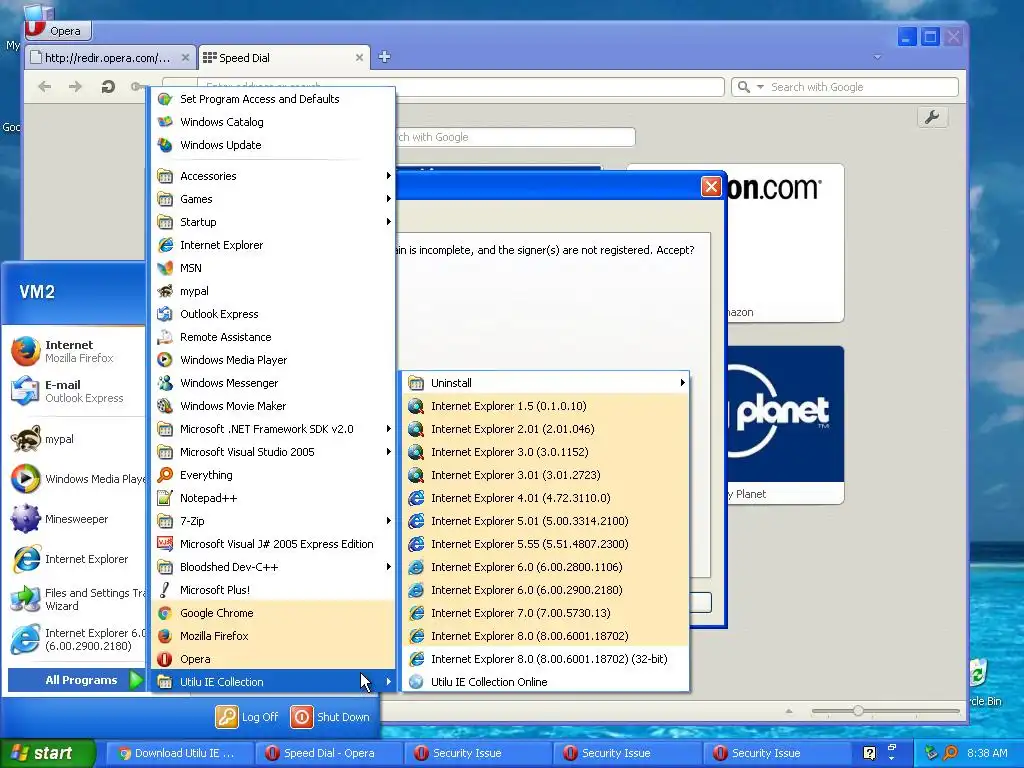Launch MSN from All Programs
Viewport: 1024px width, 768px height.
click(x=274, y=268)
